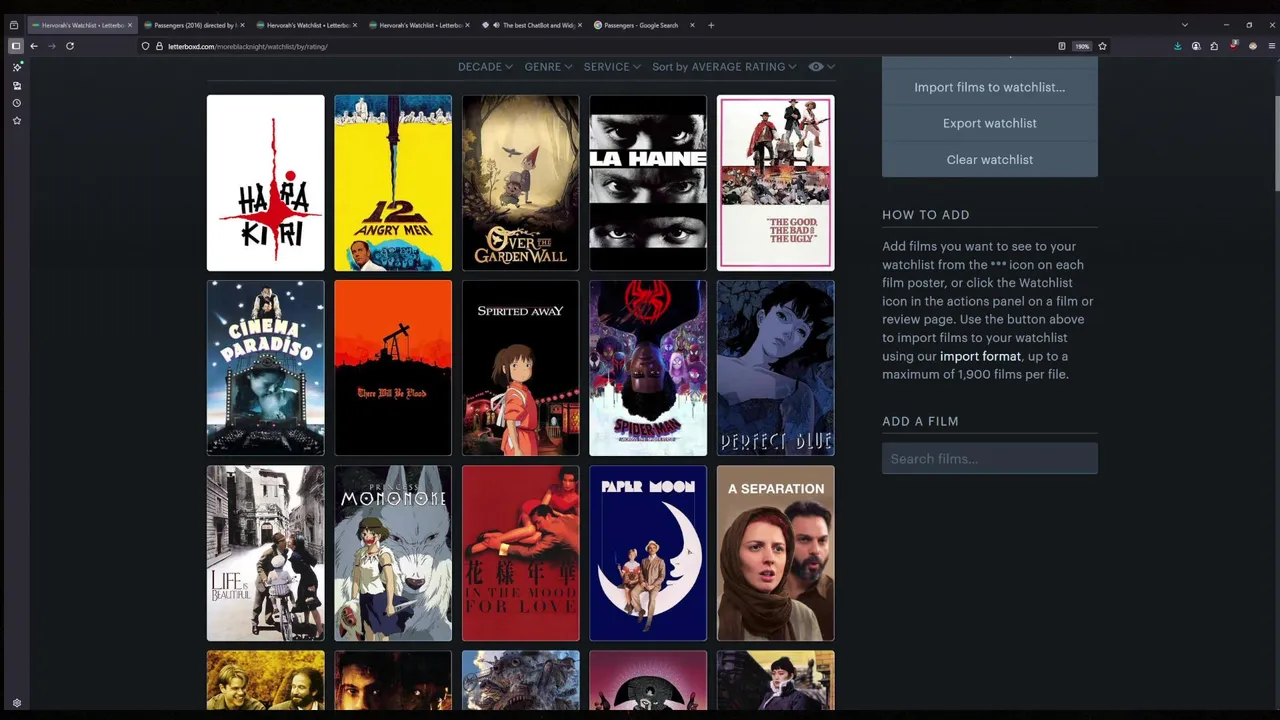Open The Good, the Bad and the Ugly poster
1280x720 pixels.
click(x=775, y=183)
